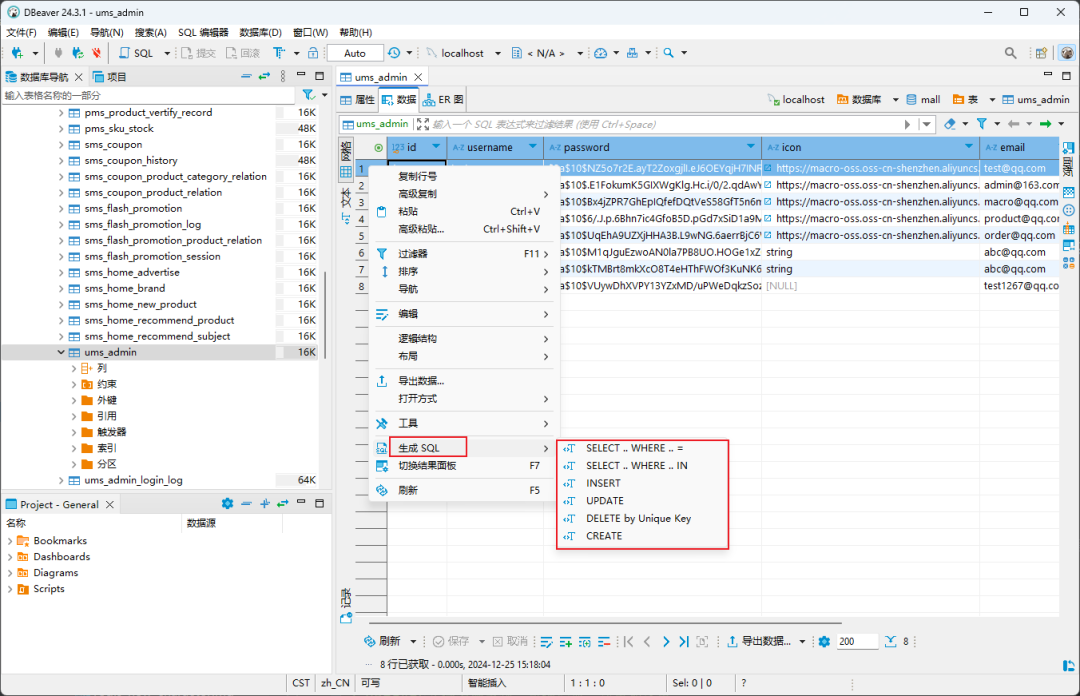Open the localhost connection dropdown

pos(498,52)
